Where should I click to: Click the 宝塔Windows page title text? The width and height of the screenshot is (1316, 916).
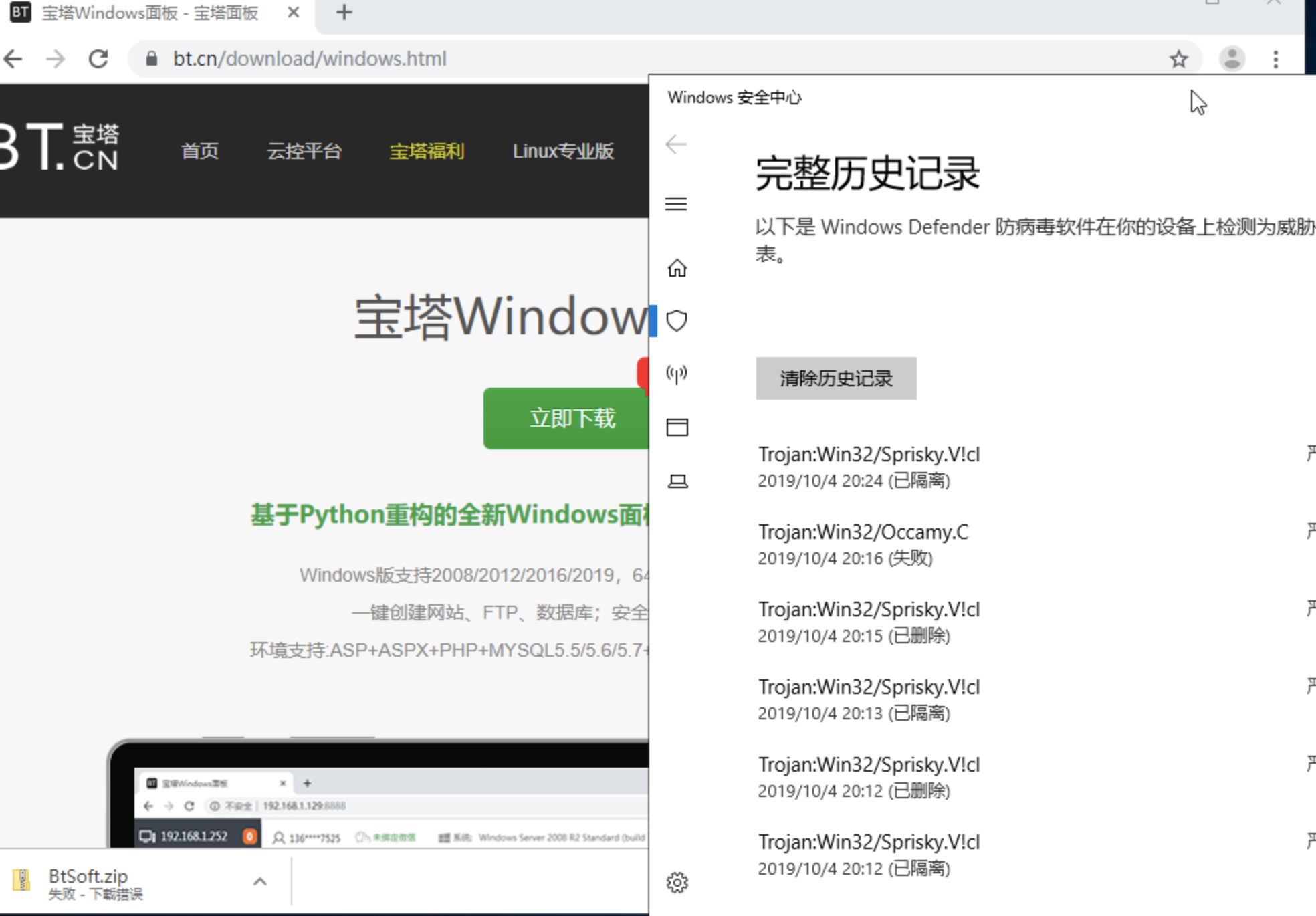pyautogui.click(x=502, y=317)
